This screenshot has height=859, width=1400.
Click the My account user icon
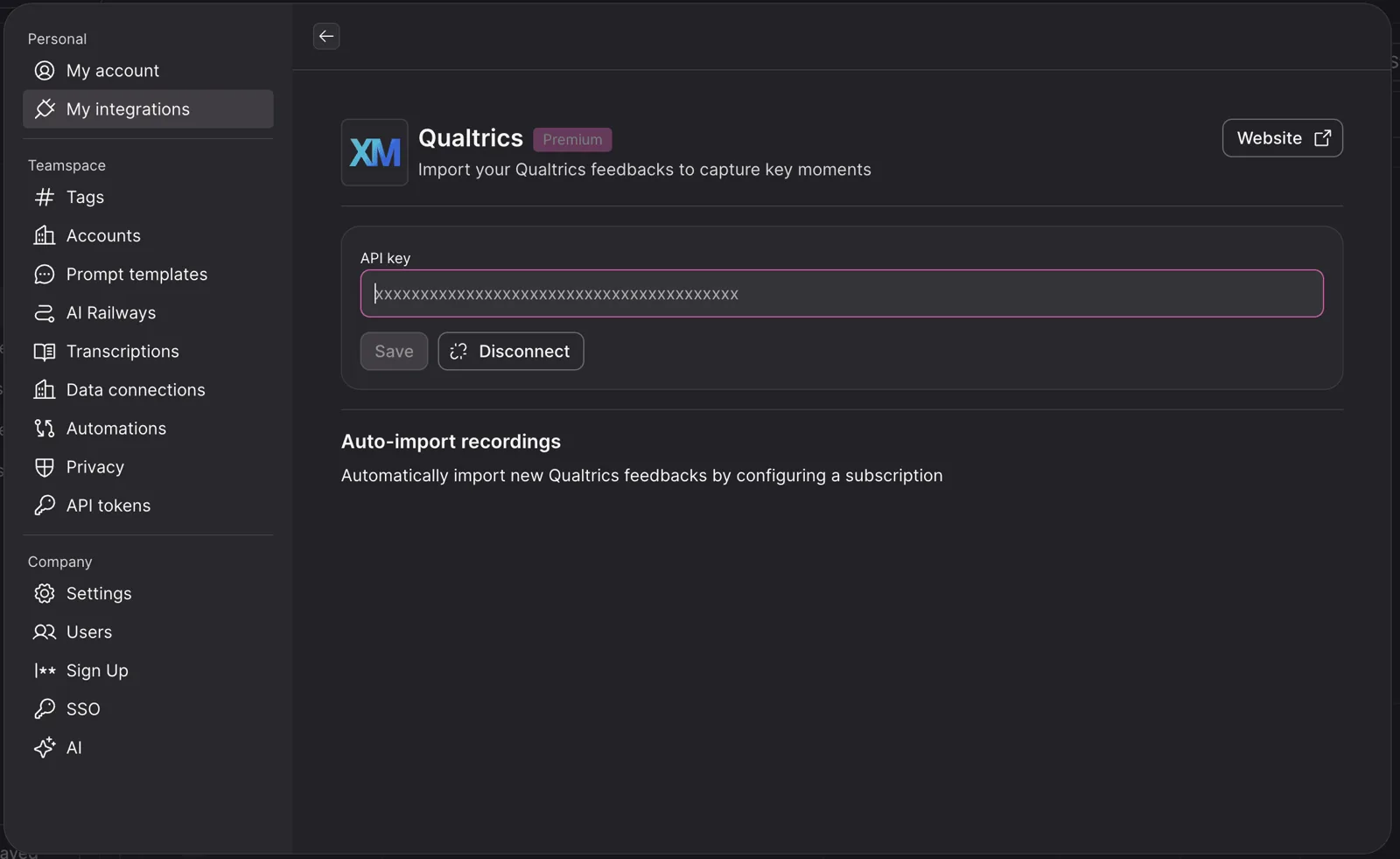tap(45, 71)
